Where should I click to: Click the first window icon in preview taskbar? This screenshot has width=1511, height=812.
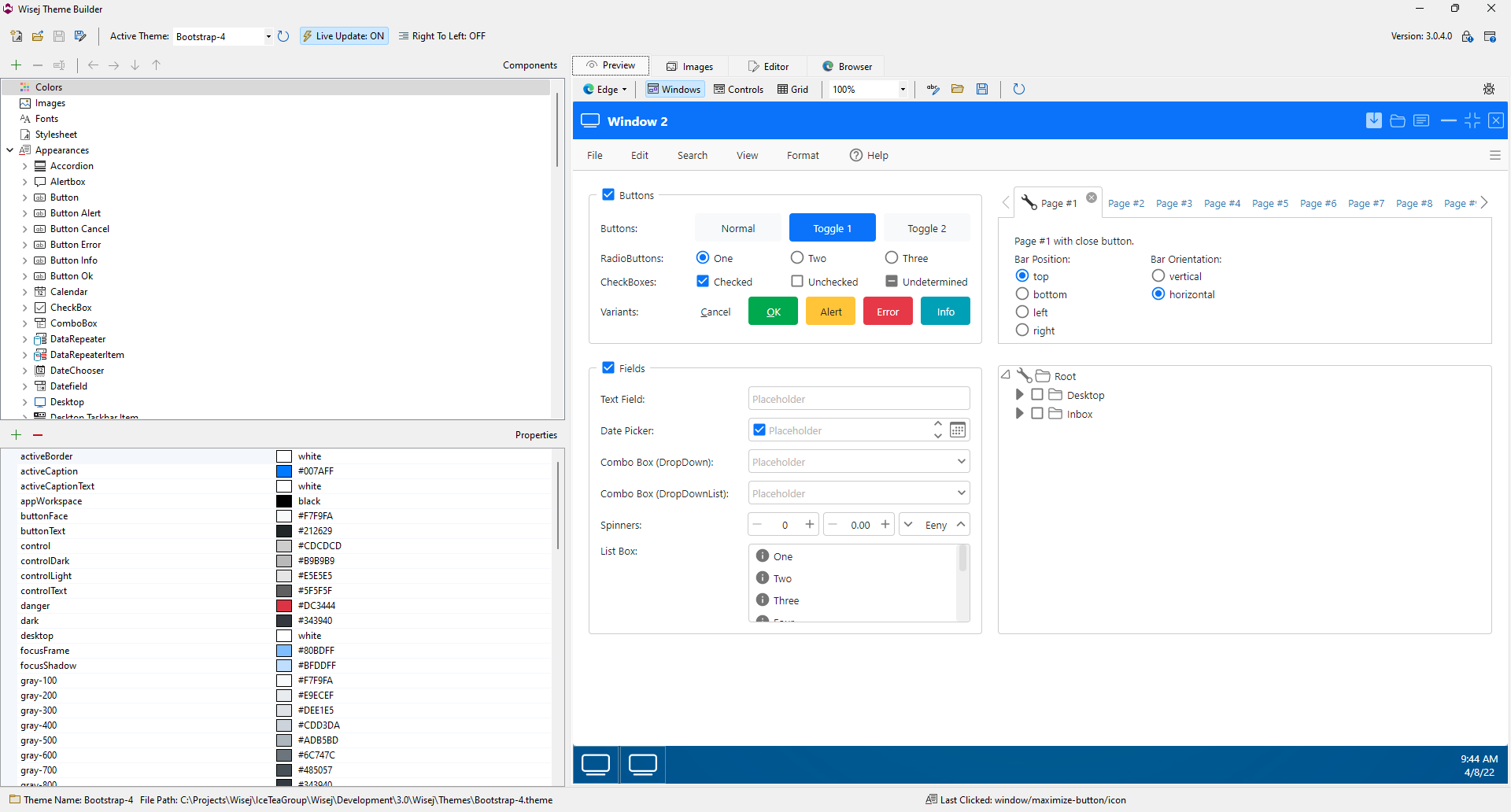[596, 764]
